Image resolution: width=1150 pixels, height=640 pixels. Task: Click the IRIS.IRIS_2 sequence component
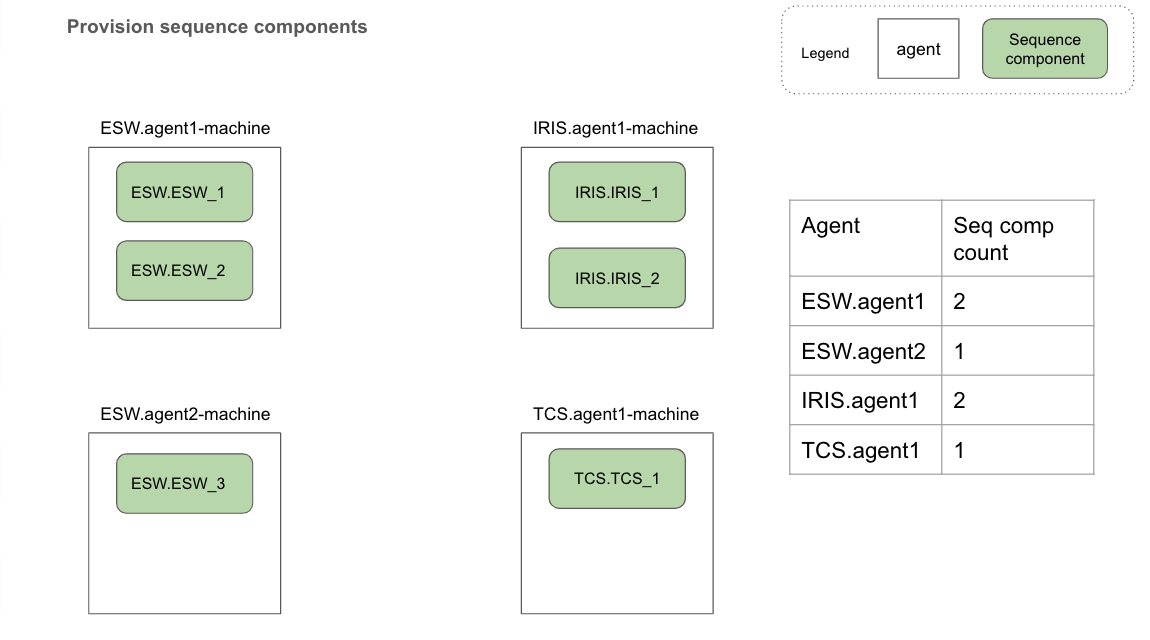617,278
